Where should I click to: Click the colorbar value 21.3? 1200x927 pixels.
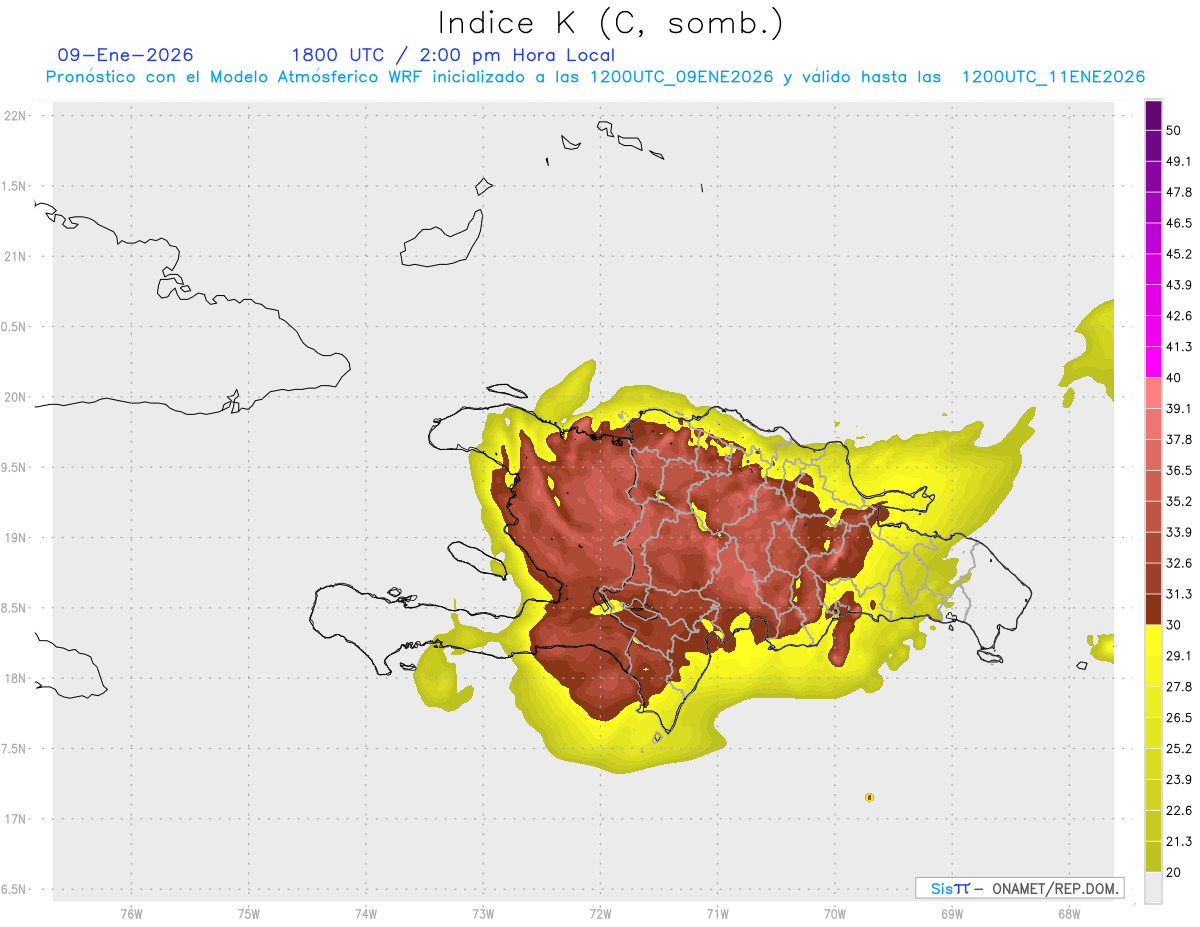point(1179,842)
